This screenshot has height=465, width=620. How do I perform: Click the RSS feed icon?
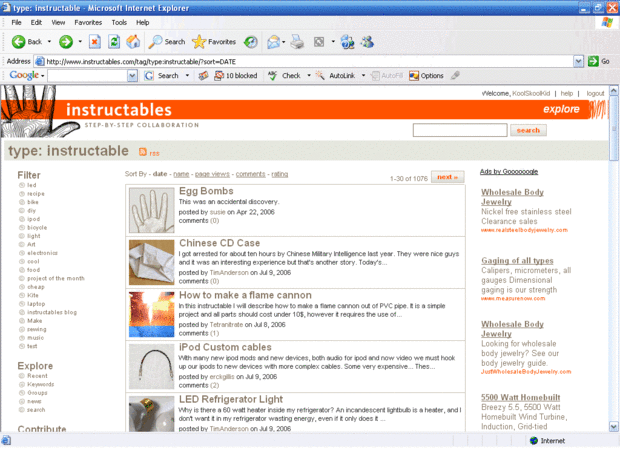pyautogui.click(x=143, y=152)
